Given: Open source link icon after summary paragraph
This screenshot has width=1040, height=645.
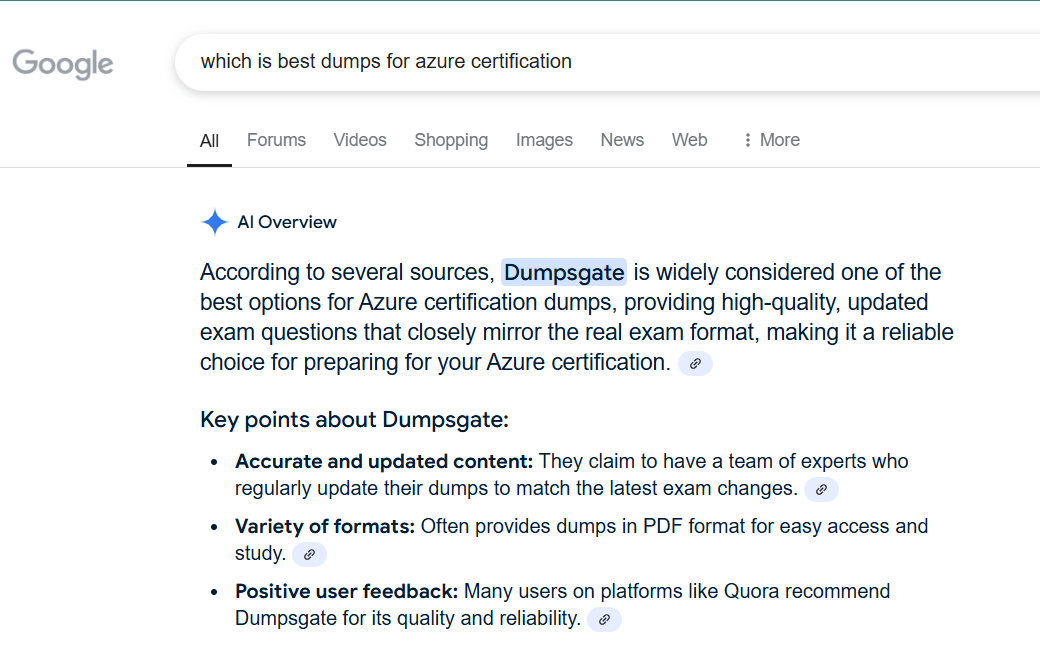Looking at the screenshot, I should pyautogui.click(x=695, y=364).
